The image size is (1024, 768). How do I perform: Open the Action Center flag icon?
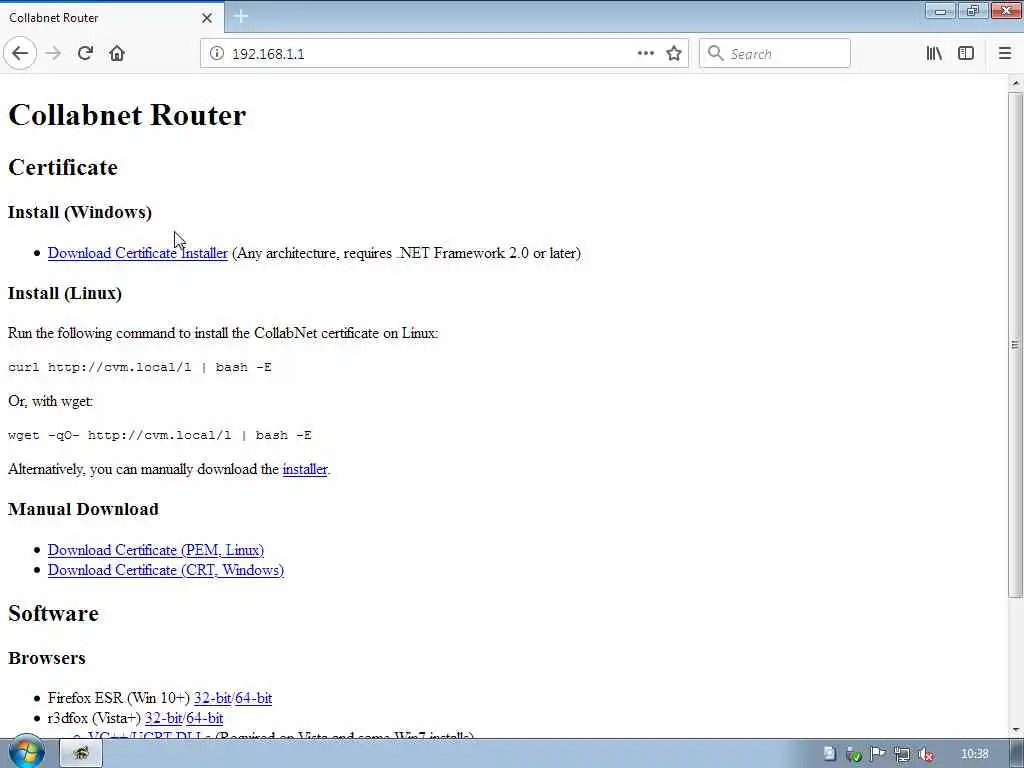pyautogui.click(x=878, y=754)
